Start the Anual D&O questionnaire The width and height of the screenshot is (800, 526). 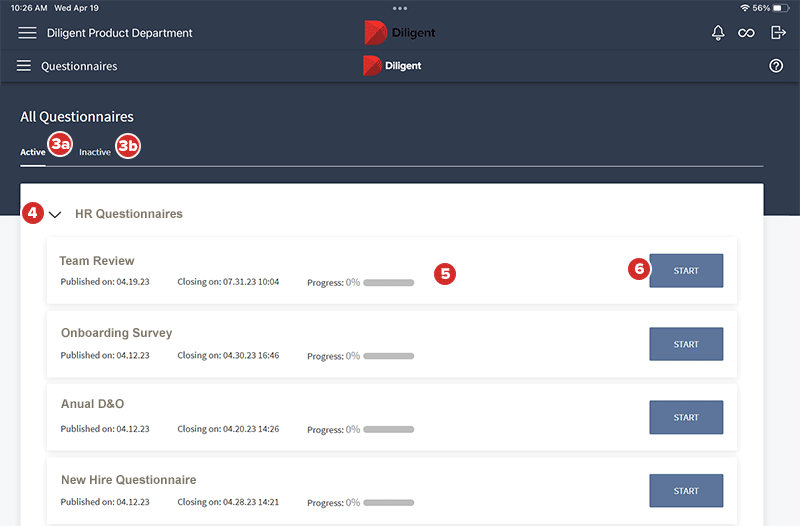686,417
